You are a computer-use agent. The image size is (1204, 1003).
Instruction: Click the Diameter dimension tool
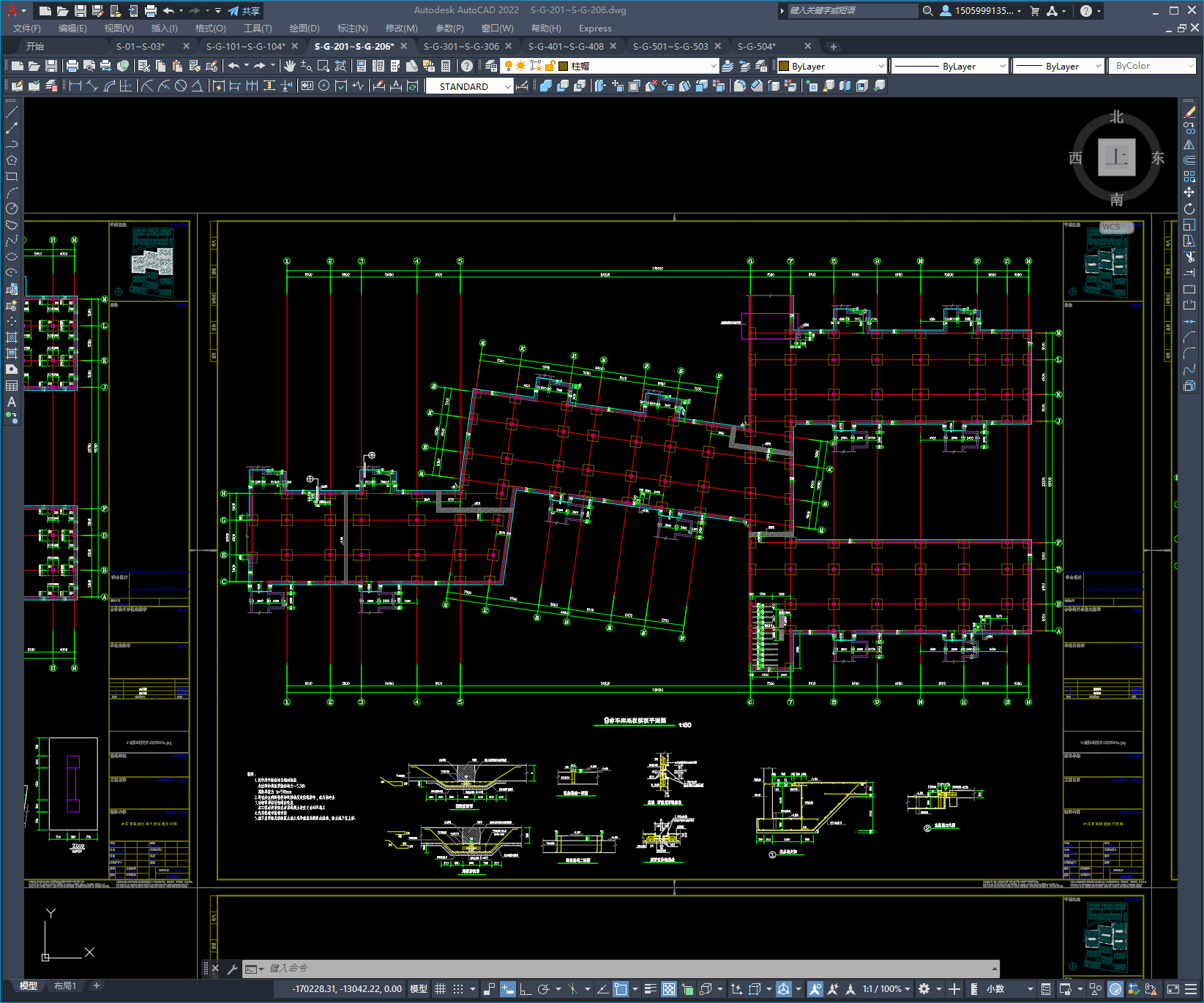click(180, 86)
